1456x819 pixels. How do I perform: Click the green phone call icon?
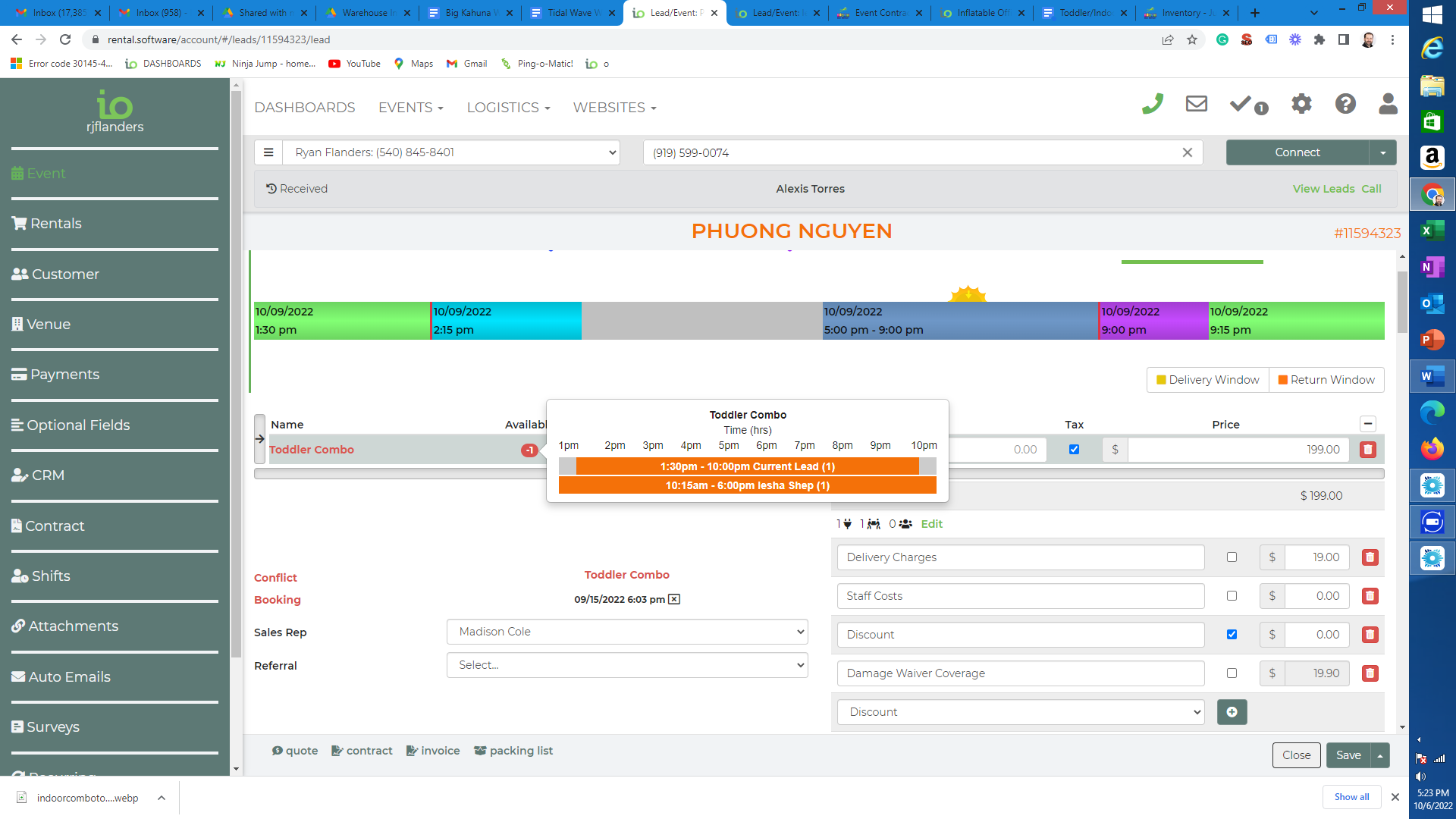tap(1152, 105)
